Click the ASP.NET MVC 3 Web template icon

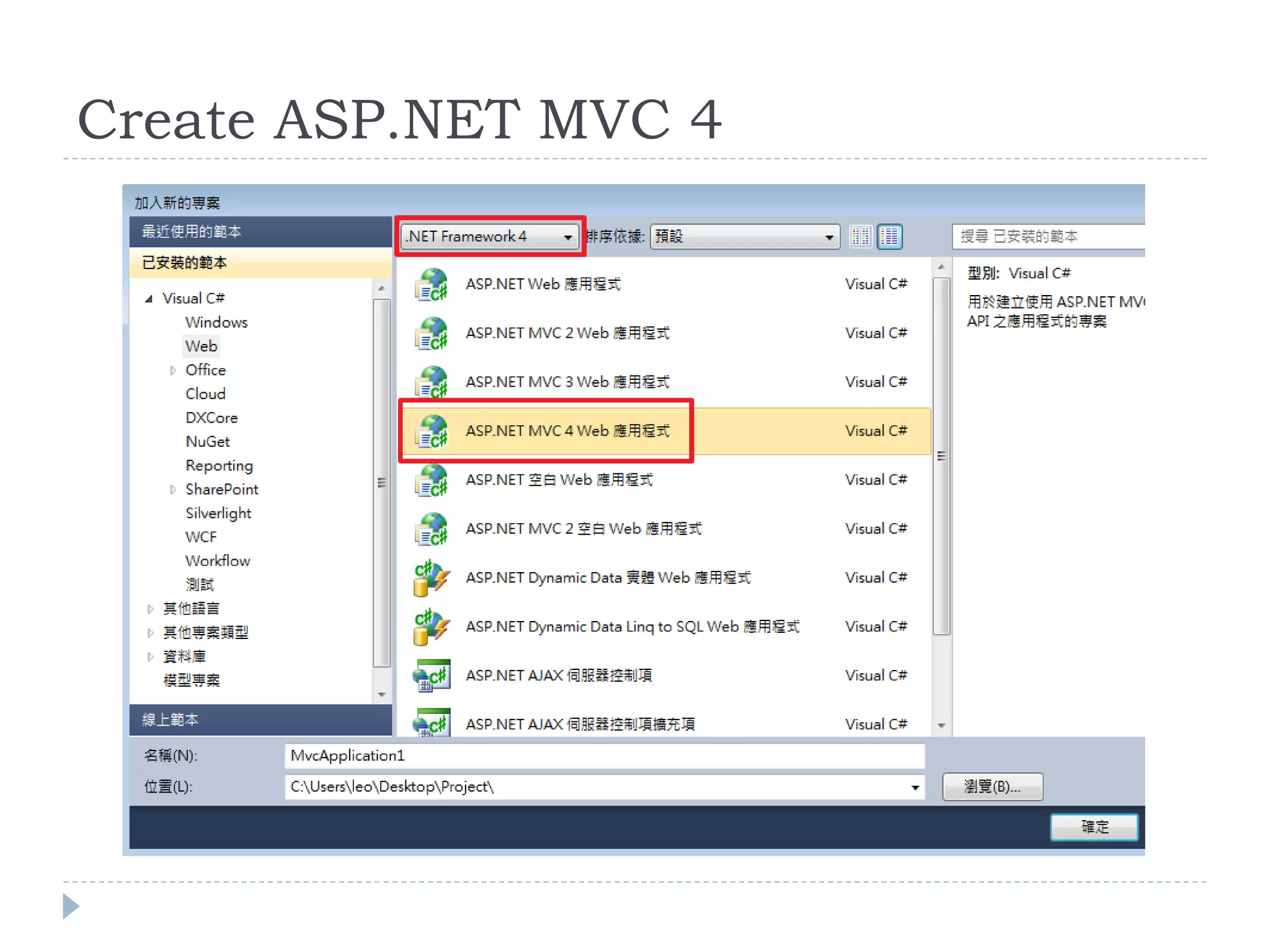click(x=431, y=382)
